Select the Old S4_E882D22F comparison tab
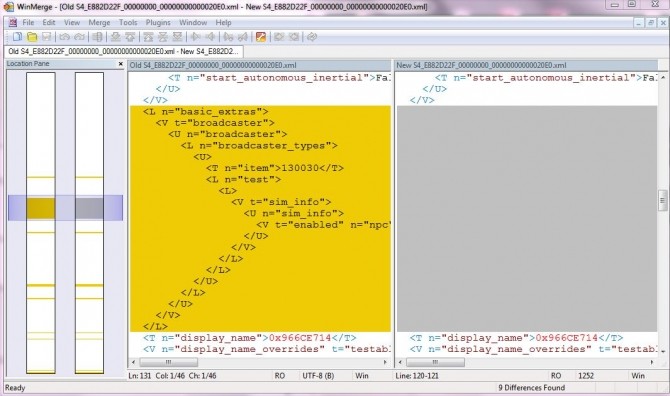670x396 pixels. coord(124,51)
